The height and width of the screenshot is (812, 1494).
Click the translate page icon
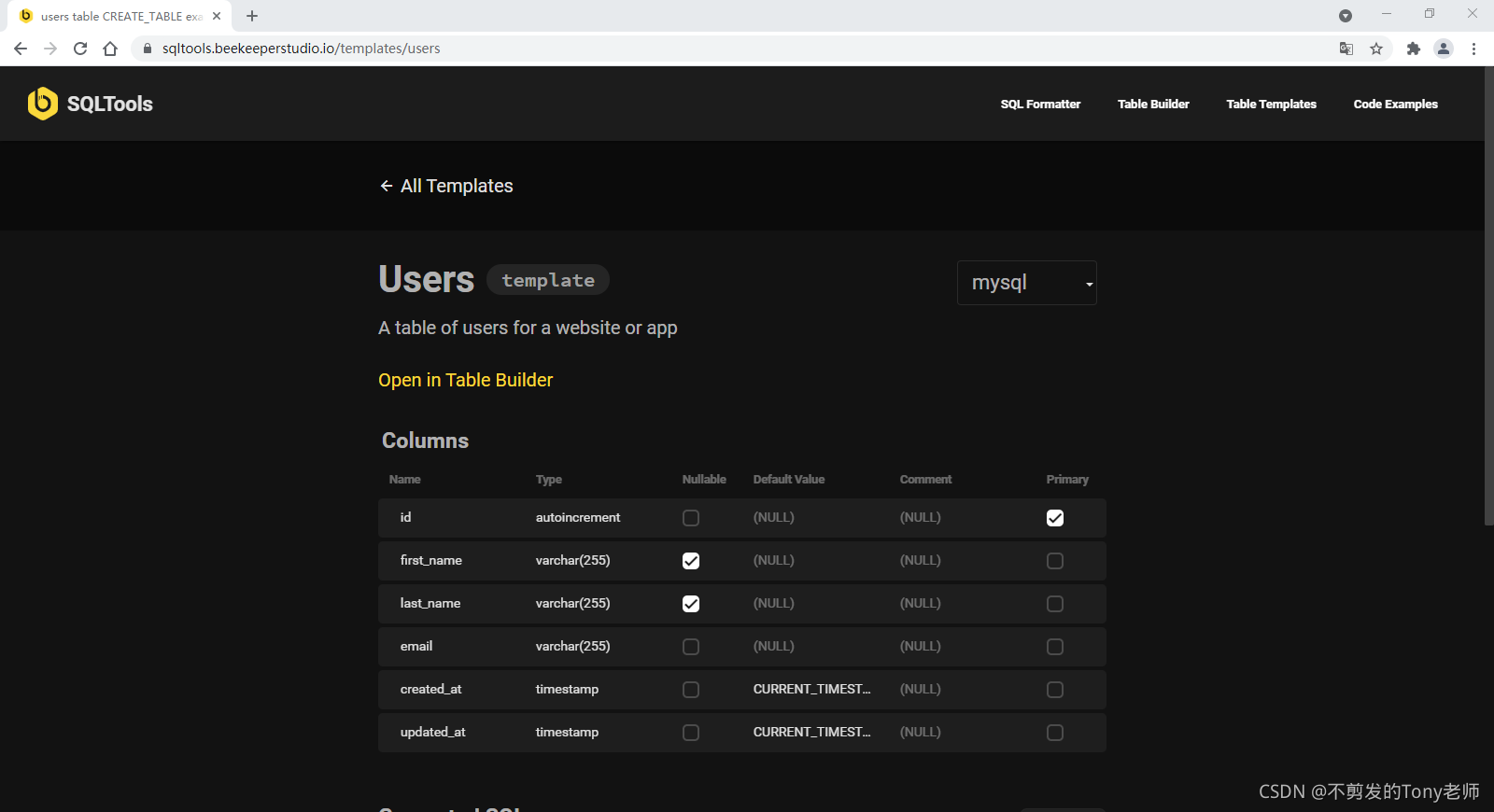point(1346,49)
